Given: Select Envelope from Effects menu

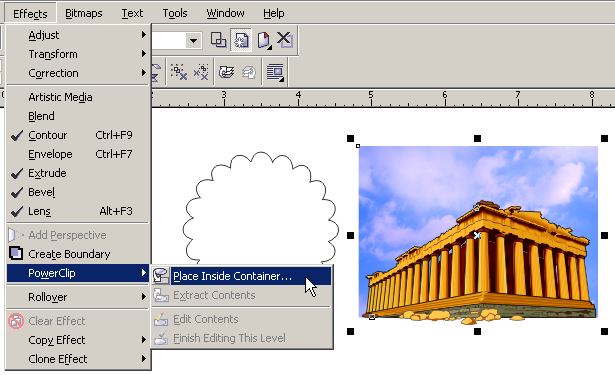Looking at the screenshot, I should pyautogui.click(x=78, y=154).
